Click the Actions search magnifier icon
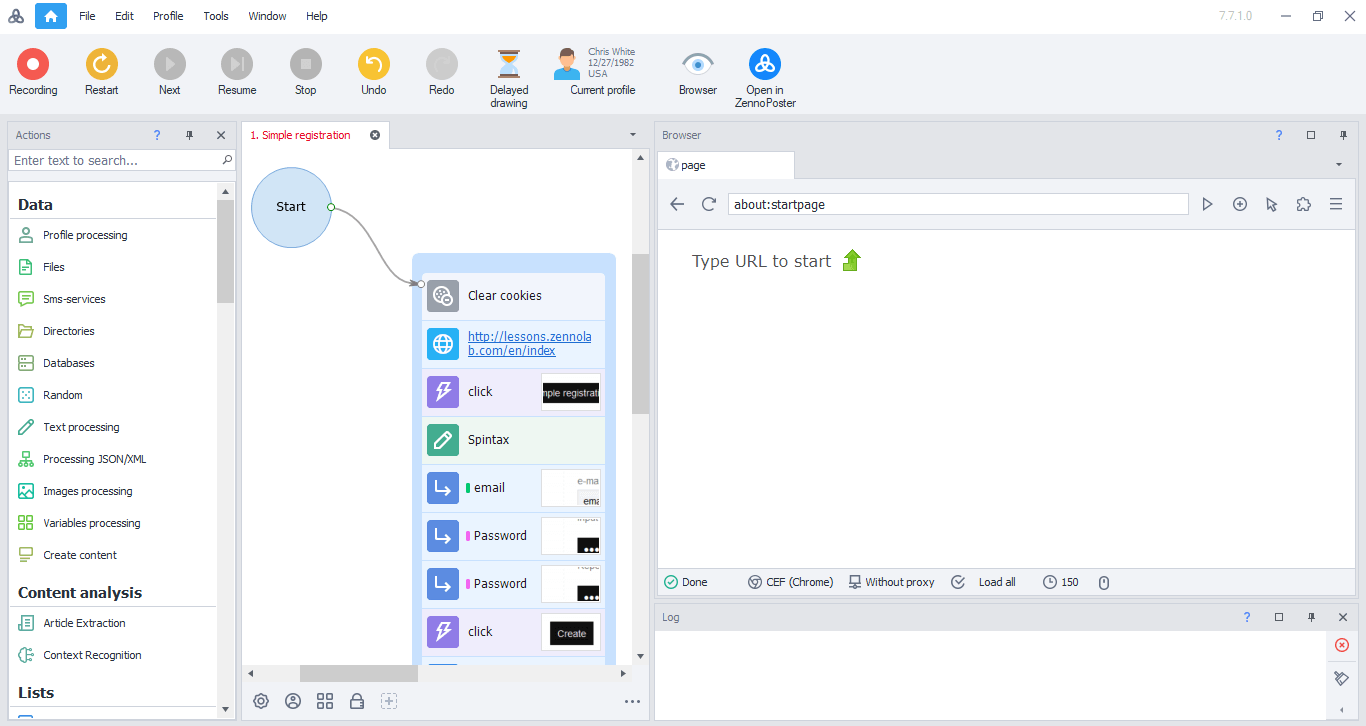 [227, 160]
